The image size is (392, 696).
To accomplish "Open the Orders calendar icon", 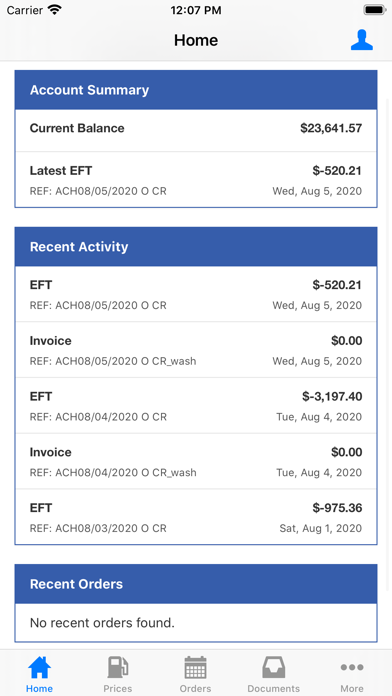I will [x=195, y=668].
